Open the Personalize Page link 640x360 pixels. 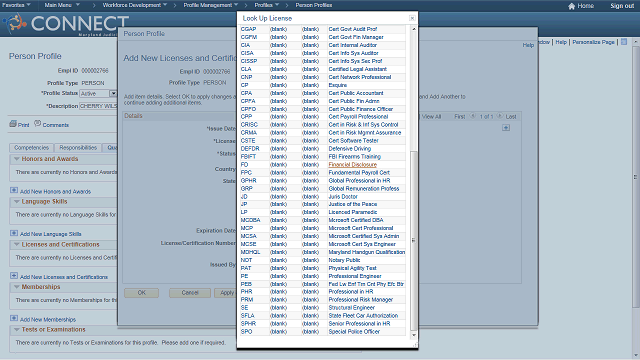593,42
